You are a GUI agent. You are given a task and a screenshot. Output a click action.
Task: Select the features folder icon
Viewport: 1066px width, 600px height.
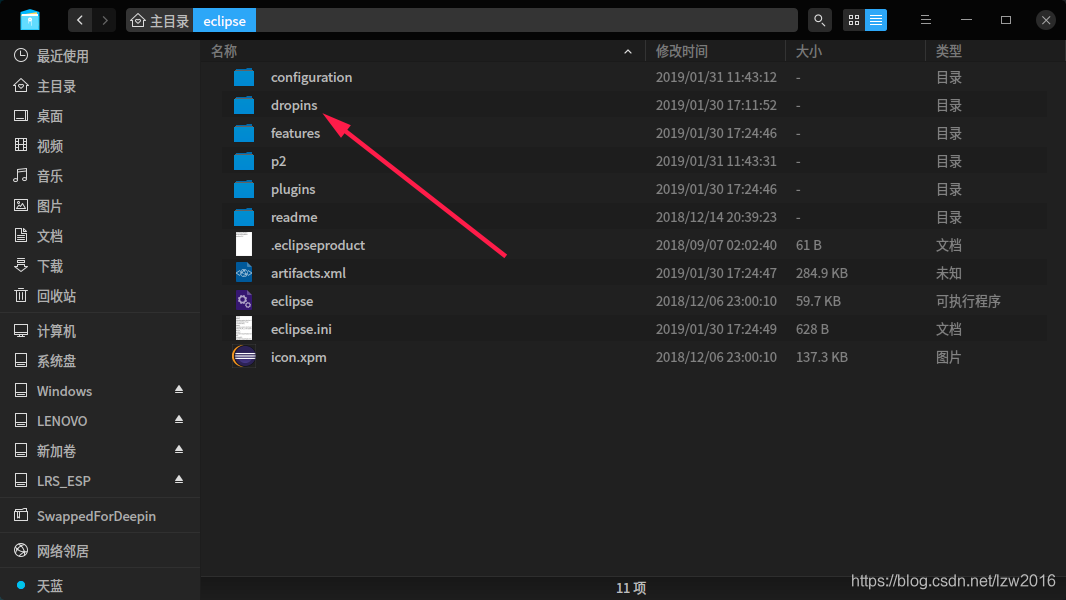pos(244,133)
